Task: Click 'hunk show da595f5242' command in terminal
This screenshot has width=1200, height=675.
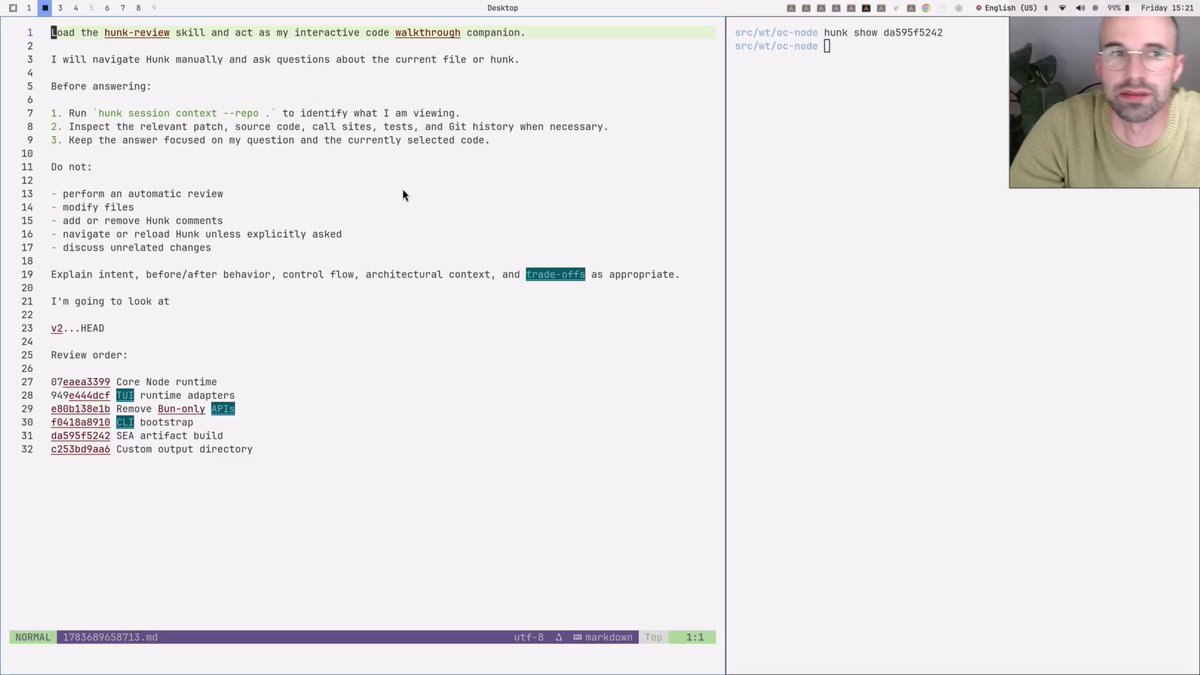Action: 883,33
